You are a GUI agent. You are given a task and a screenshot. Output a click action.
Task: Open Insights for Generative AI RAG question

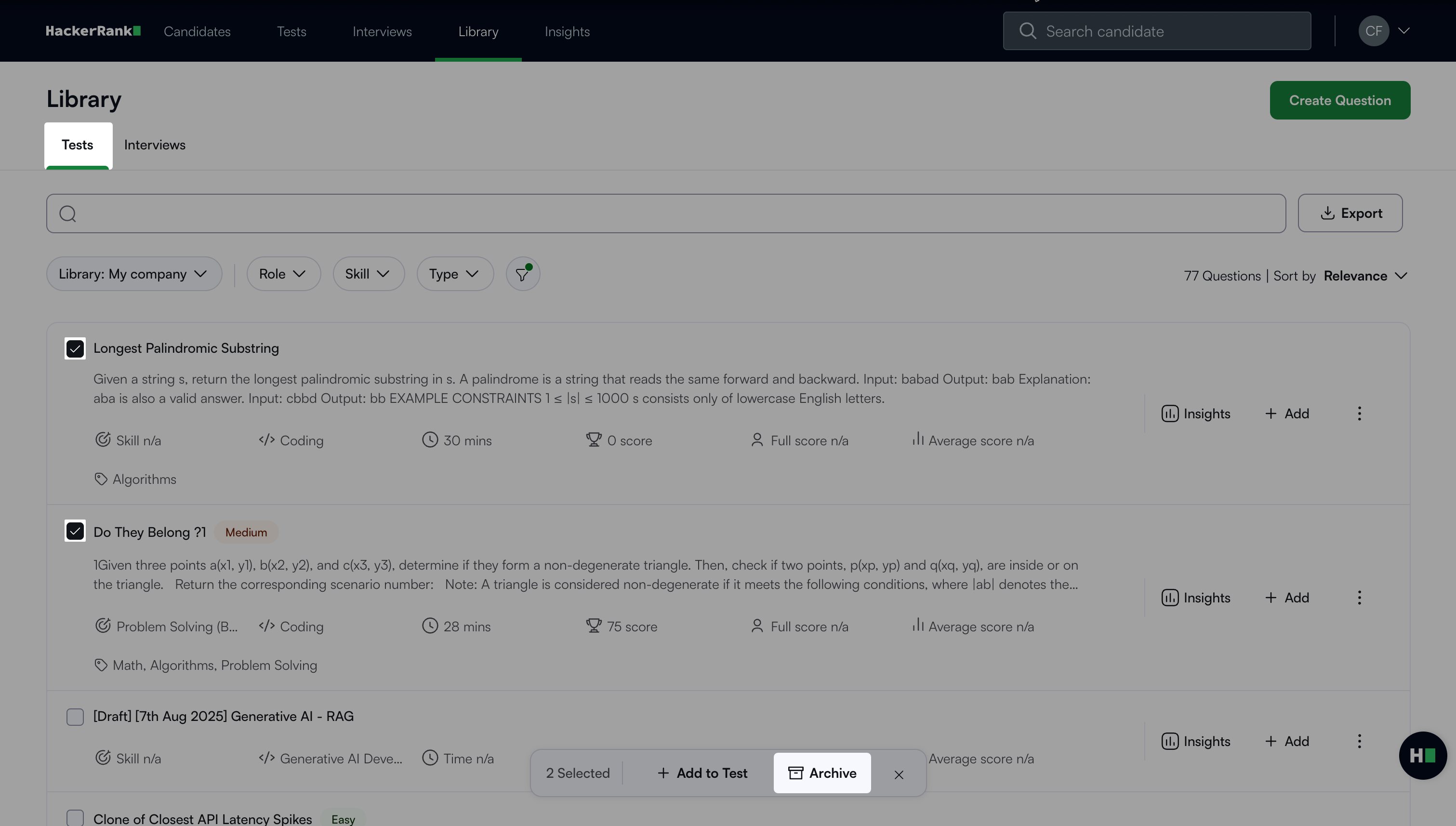pos(1196,742)
